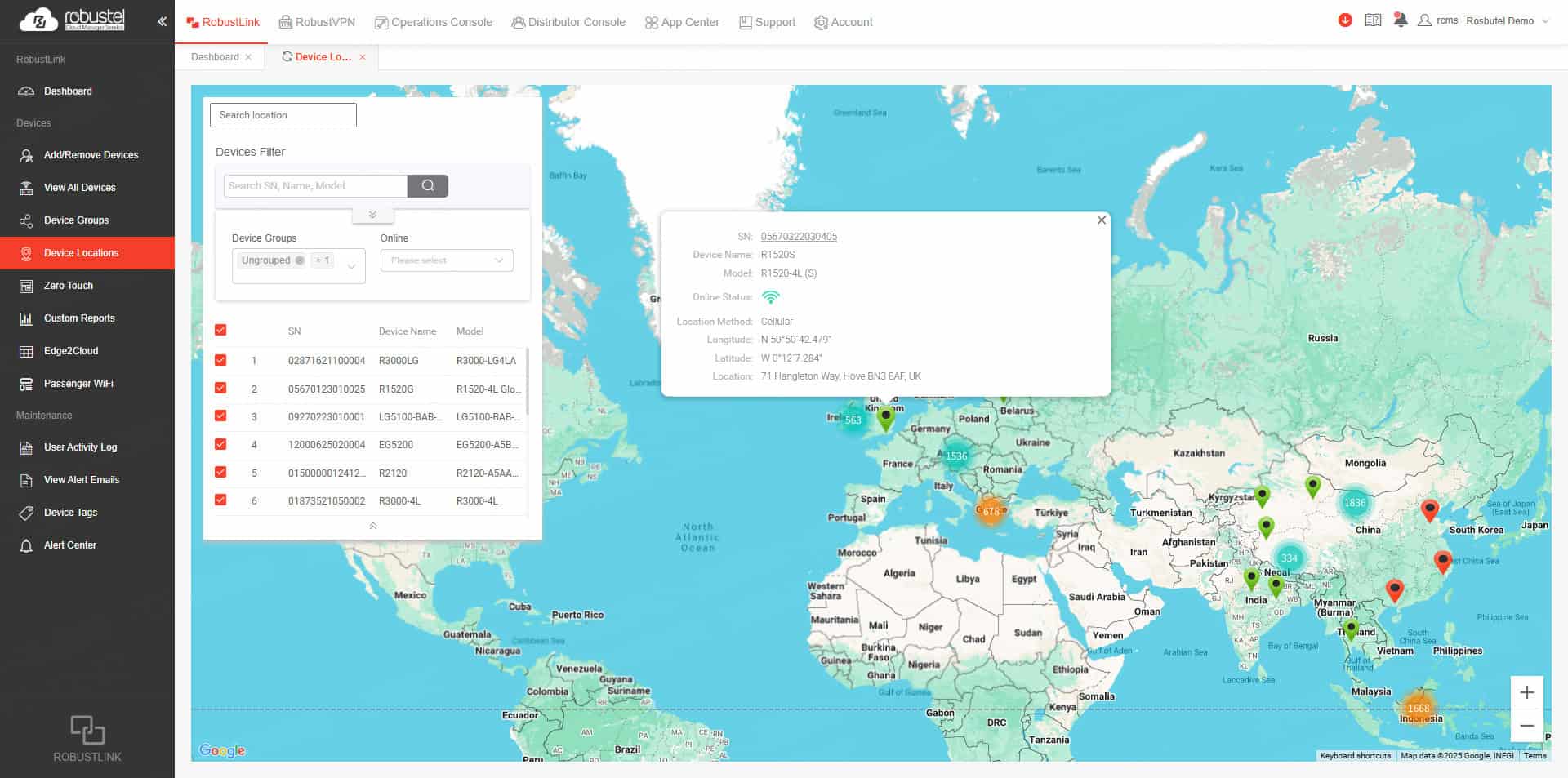Close the device info popup
Image resolution: width=1568 pixels, height=778 pixels.
(1101, 220)
